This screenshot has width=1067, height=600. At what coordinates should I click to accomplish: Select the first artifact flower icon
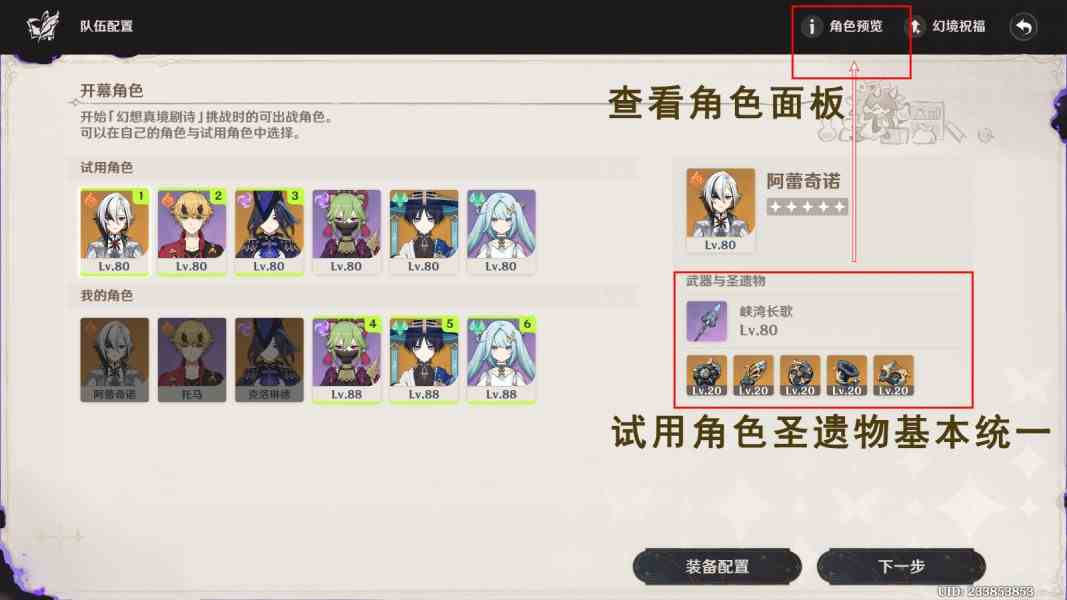(706, 375)
